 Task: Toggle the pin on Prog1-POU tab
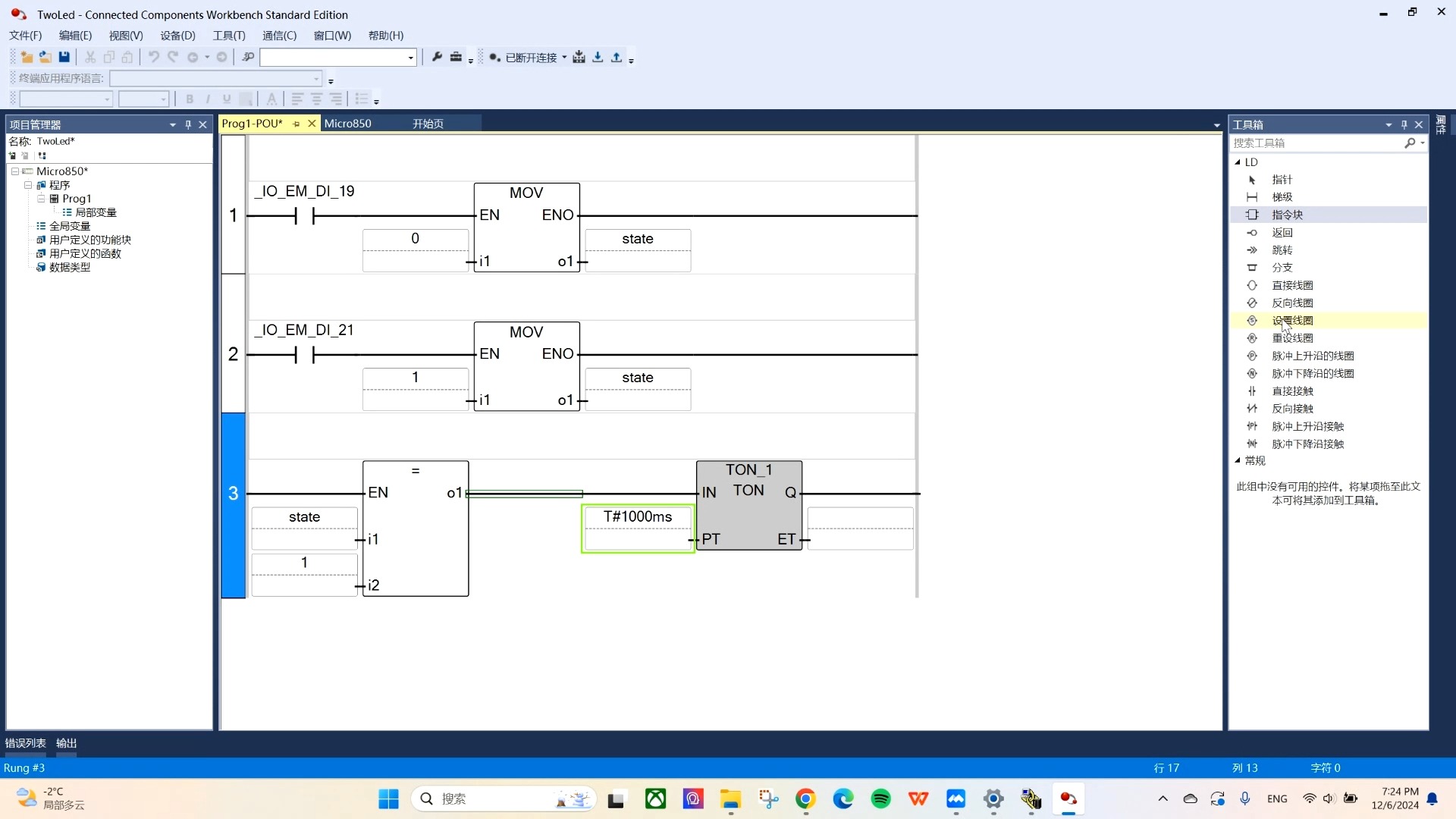tap(297, 124)
